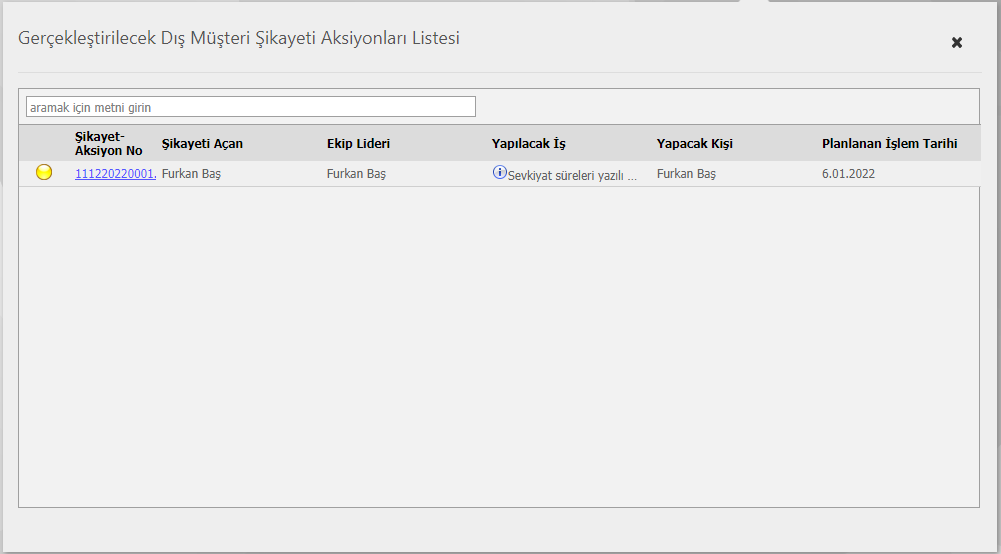Viewport: 1001px width, 554px height.
Task: Select the planned date 6.01.2022 cell
Action: tap(848, 174)
